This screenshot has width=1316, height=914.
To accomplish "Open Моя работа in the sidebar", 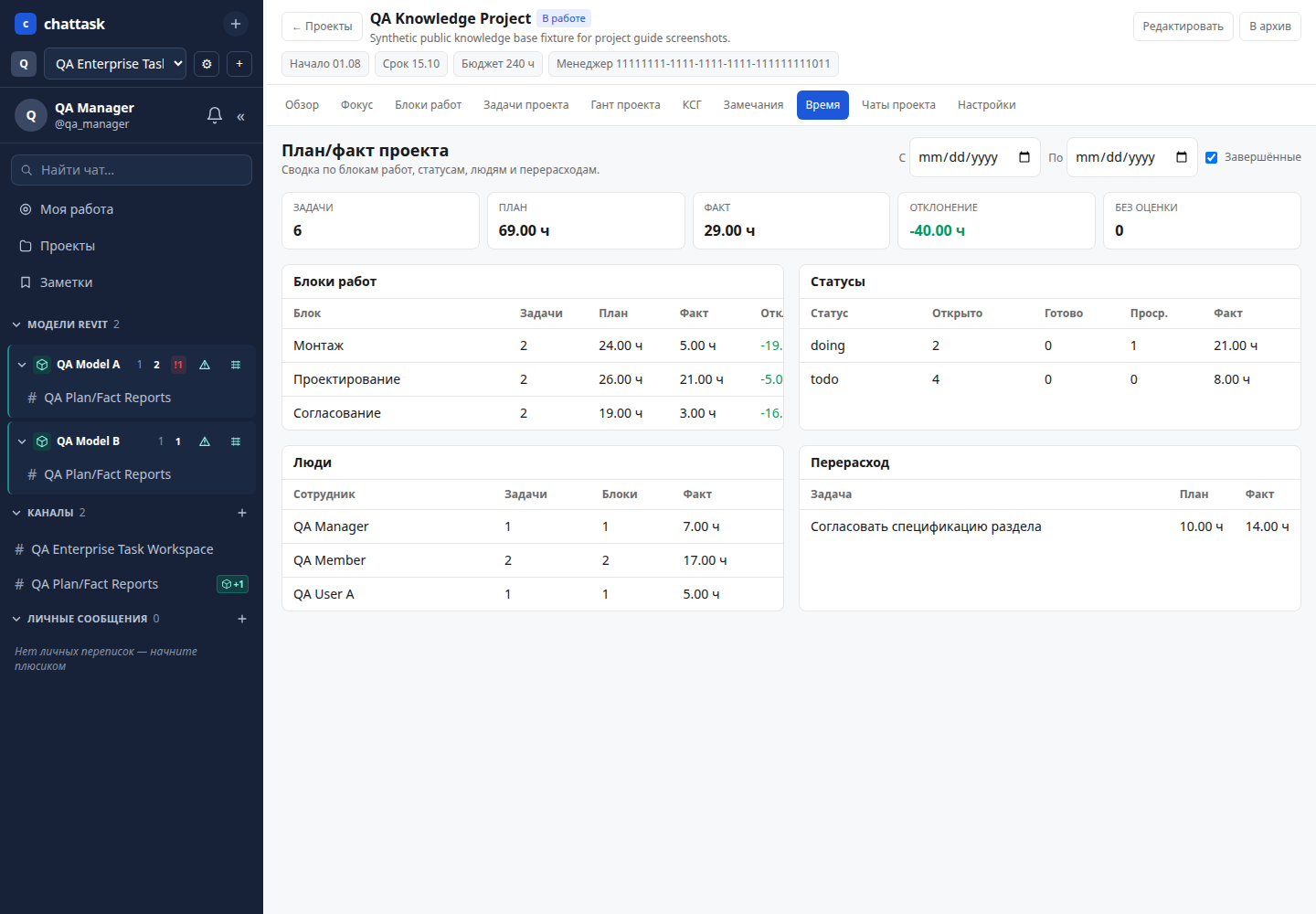I will click(132, 209).
